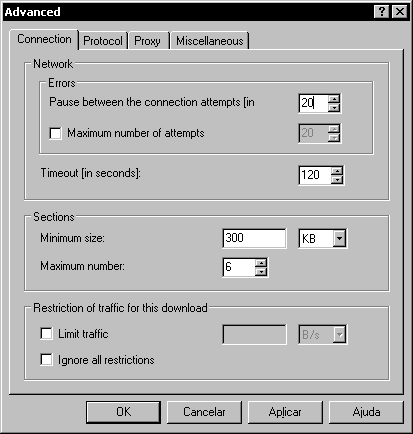This screenshot has width=413, height=434.
Task: Check Ignore all restrictions option
Action: [46, 360]
